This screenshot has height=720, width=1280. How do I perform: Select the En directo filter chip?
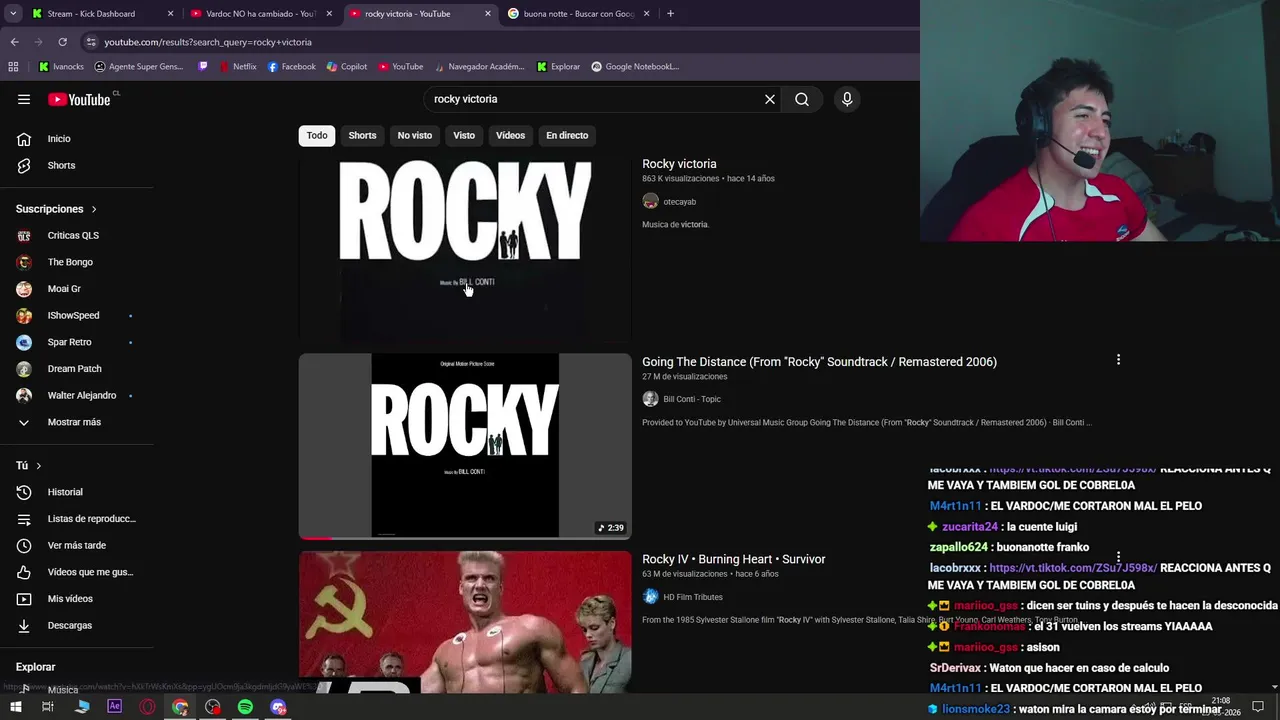coord(567,135)
